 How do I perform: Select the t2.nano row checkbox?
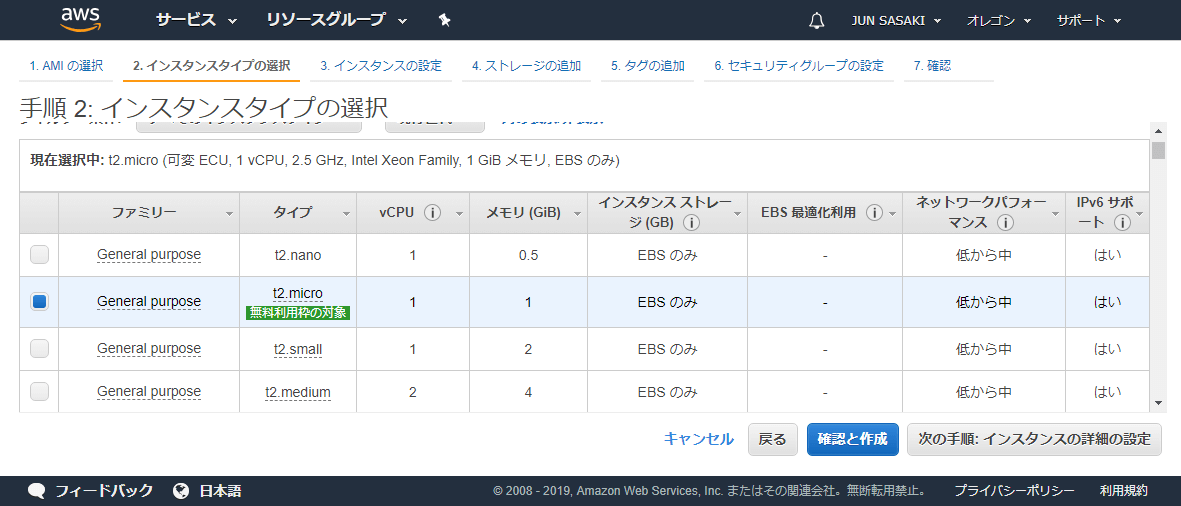pyautogui.click(x=39, y=255)
